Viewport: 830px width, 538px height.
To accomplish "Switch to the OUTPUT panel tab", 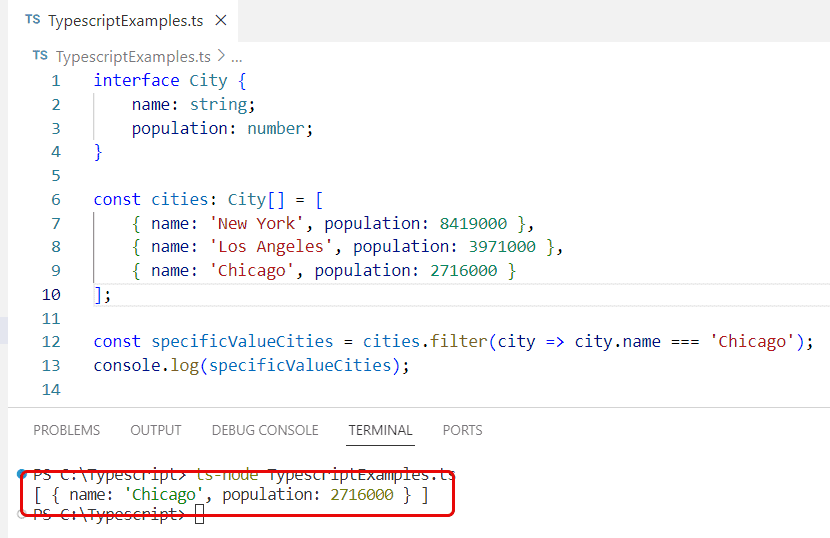I will pyautogui.click(x=156, y=430).
